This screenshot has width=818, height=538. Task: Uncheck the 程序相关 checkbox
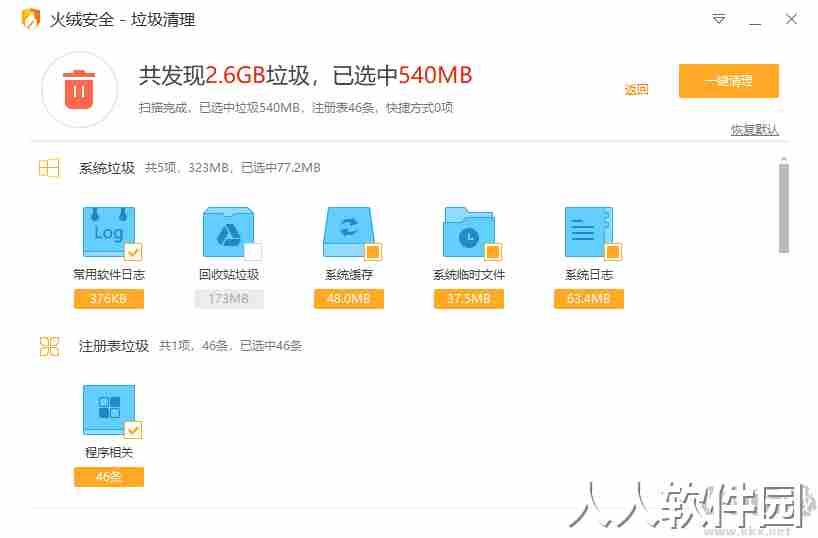click(134, 429)
